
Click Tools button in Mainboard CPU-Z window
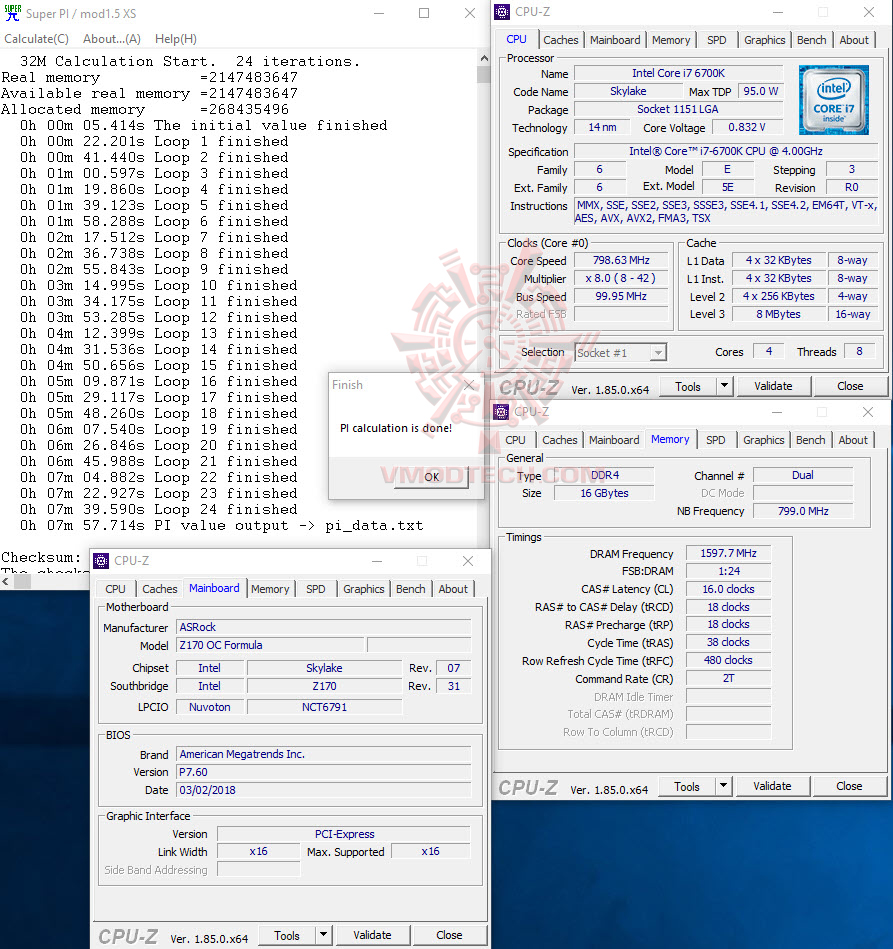(287, 936)
